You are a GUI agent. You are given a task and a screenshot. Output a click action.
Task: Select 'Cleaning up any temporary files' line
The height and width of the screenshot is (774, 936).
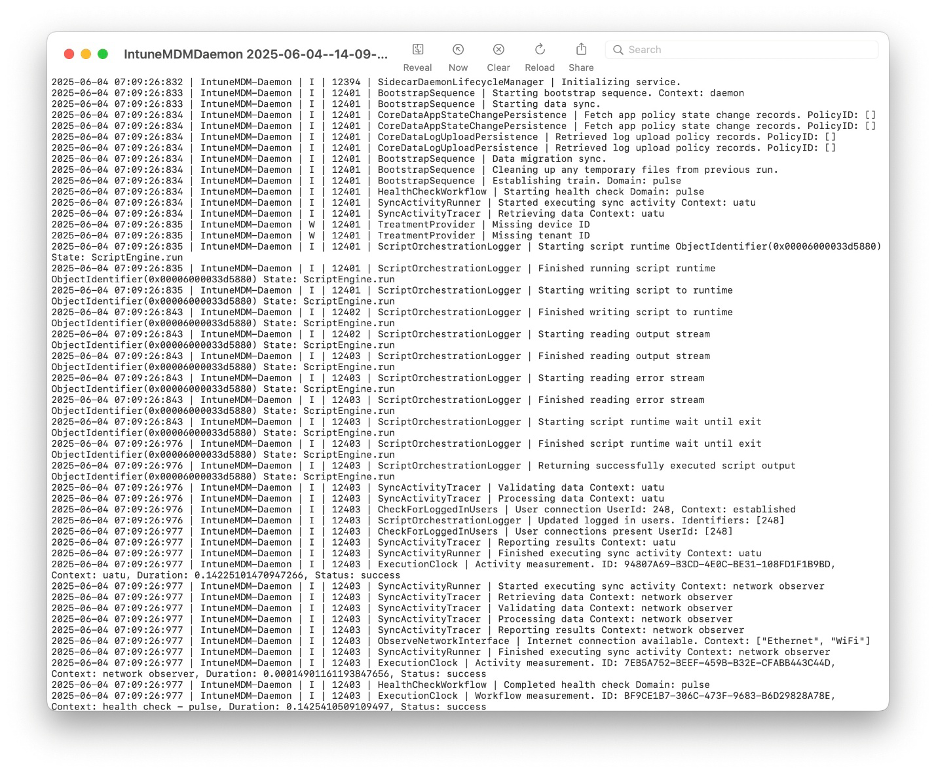pos(415,169)
